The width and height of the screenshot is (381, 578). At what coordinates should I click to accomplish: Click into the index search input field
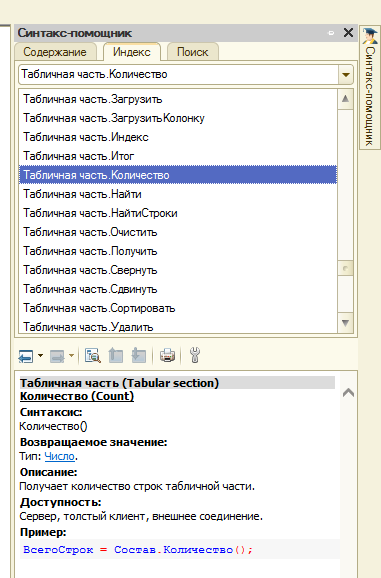point(178,74)
